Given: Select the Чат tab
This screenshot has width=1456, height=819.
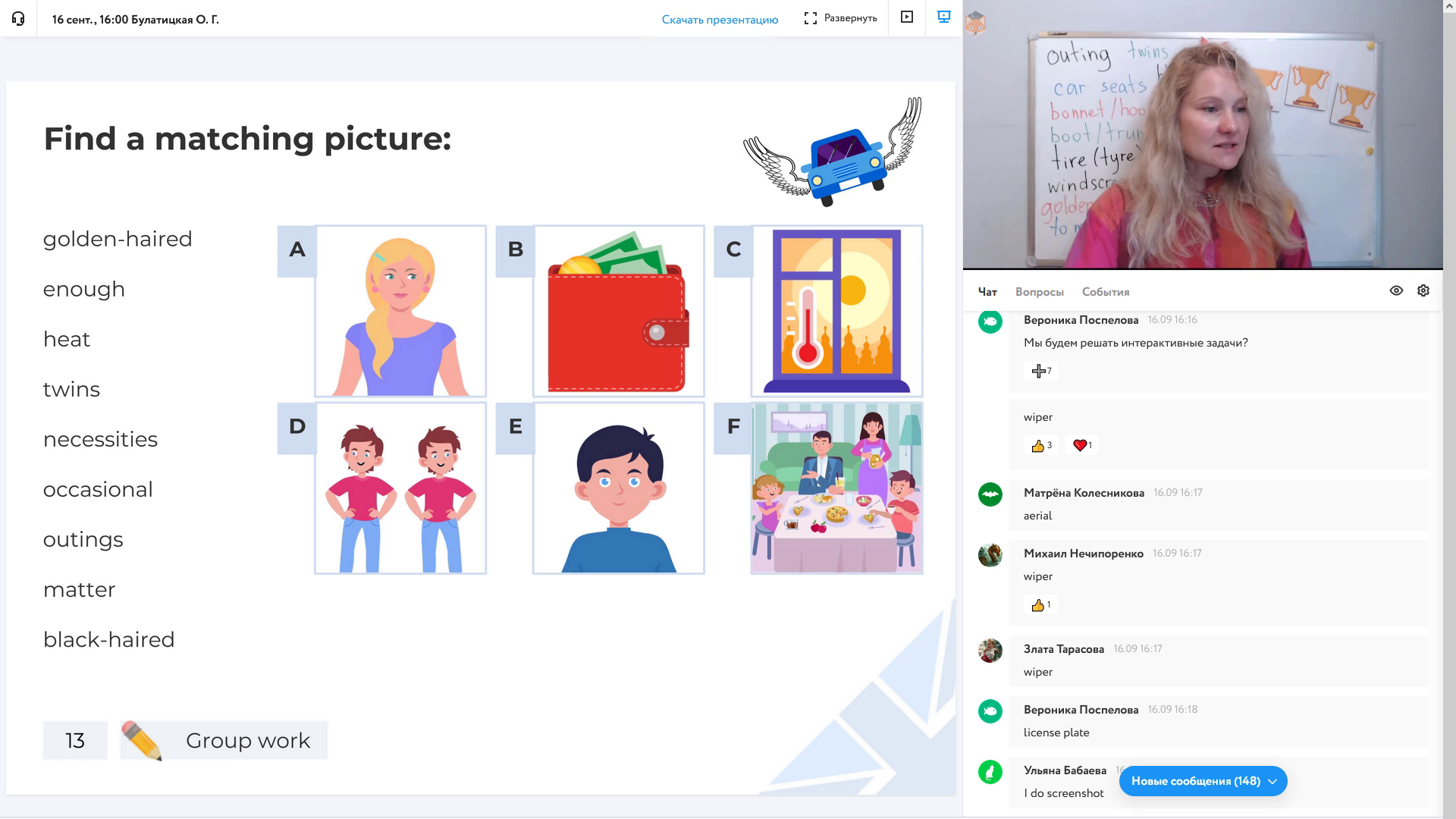Looking at the screenshot, I should [987, 292].
